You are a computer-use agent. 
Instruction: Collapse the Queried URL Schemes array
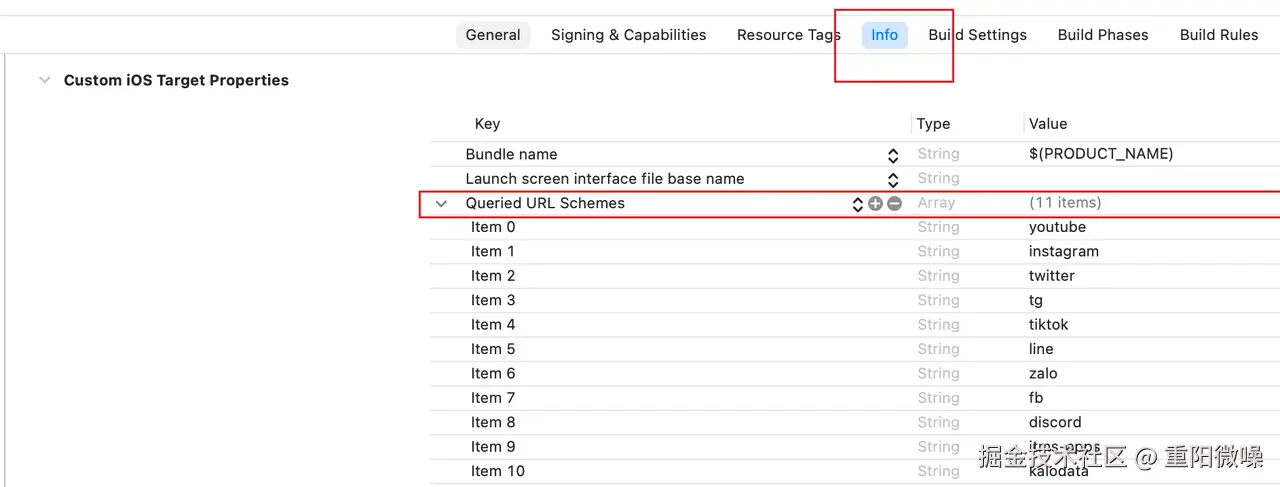point(441,203)
